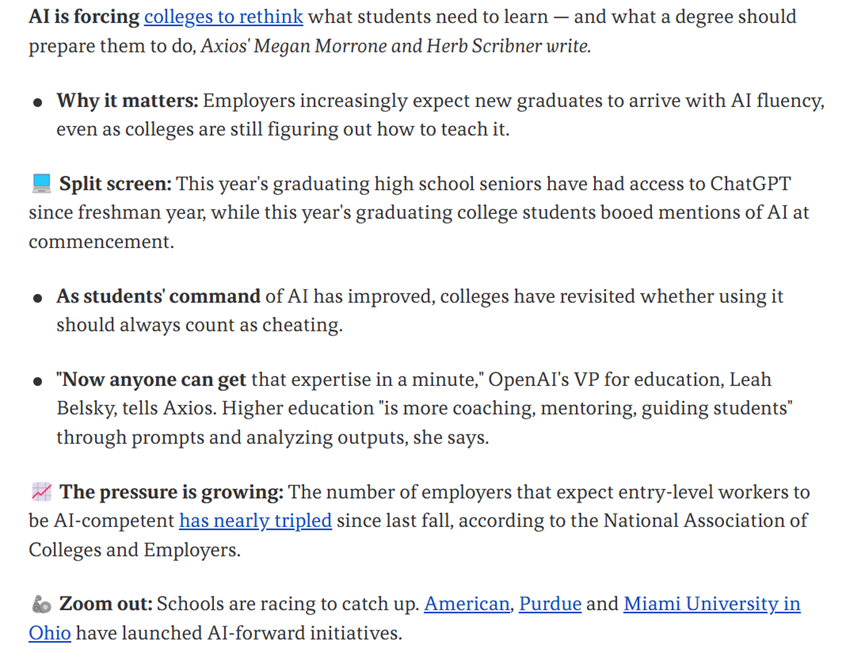Click the bold 'The pressure is growing:' label
The width and height of the screenshot is (865, 668).
(x=171, y=492)
